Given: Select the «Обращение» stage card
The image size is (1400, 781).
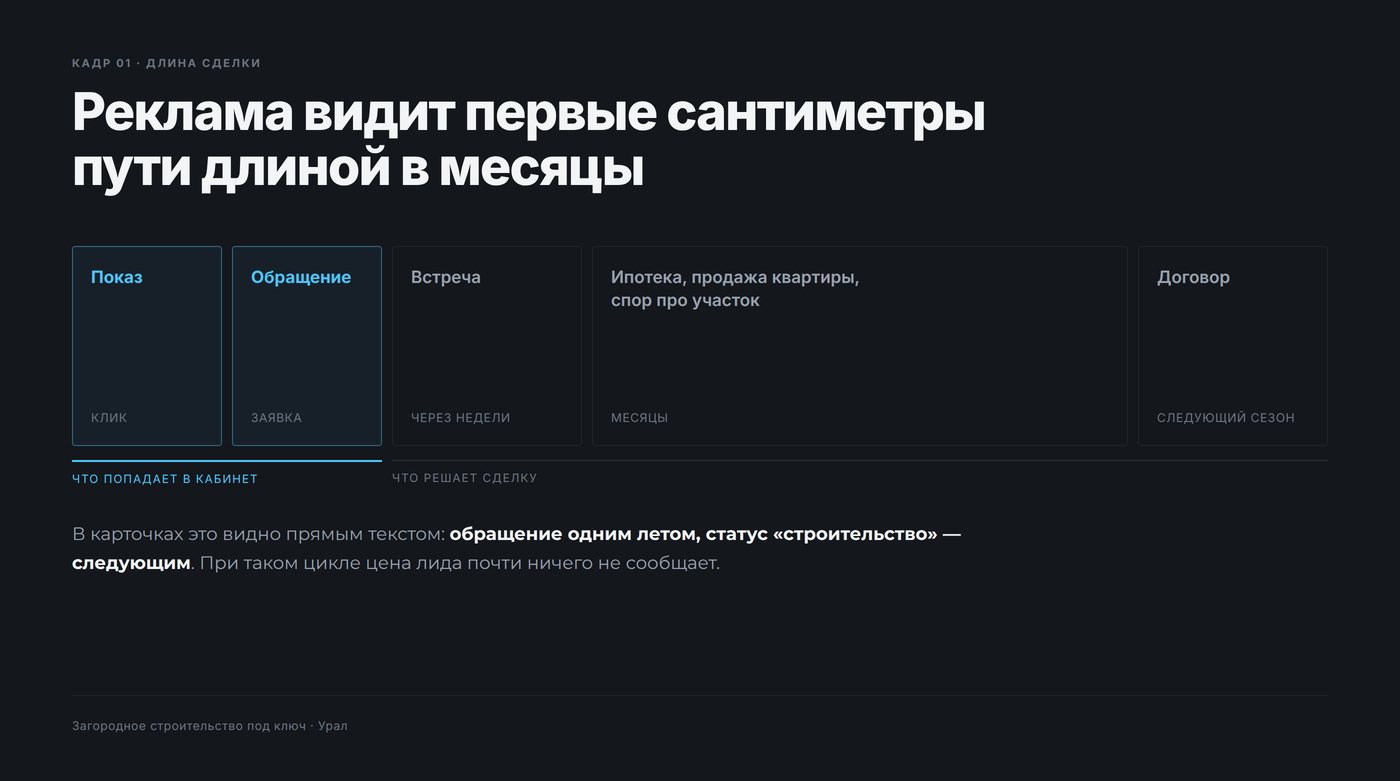Looking at the screenshot, I should [x=307, y=346].
